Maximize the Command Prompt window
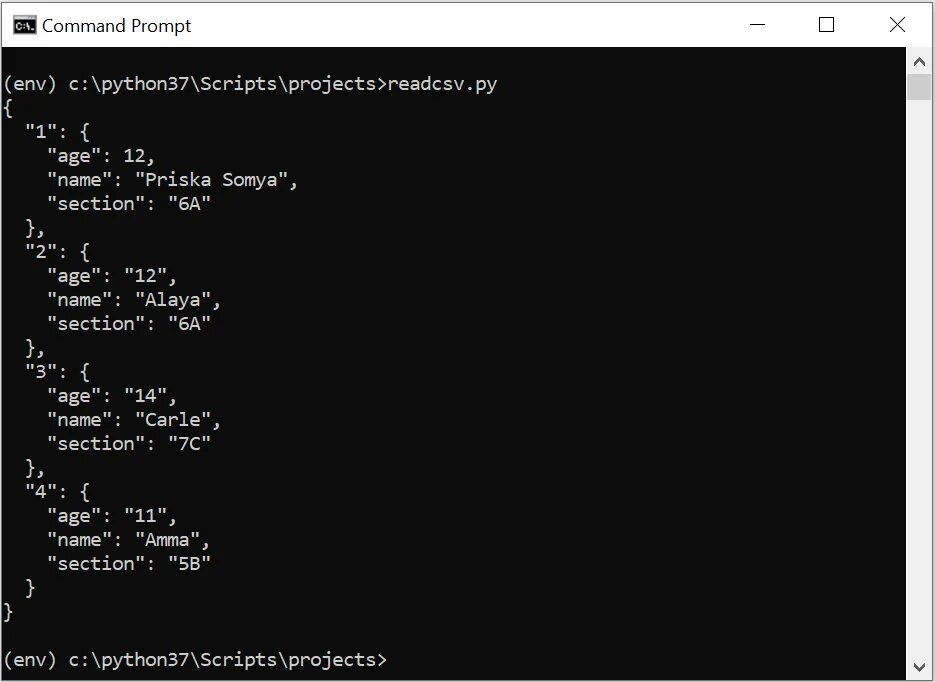The image size is (935, 682). [826, 24]
